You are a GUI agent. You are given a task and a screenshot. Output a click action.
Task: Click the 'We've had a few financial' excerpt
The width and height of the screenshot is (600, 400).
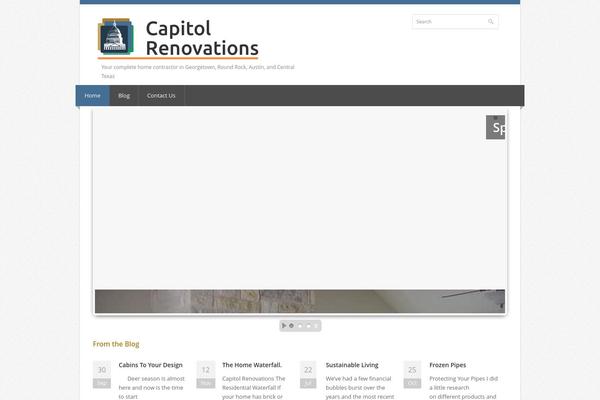pos(360,387)
